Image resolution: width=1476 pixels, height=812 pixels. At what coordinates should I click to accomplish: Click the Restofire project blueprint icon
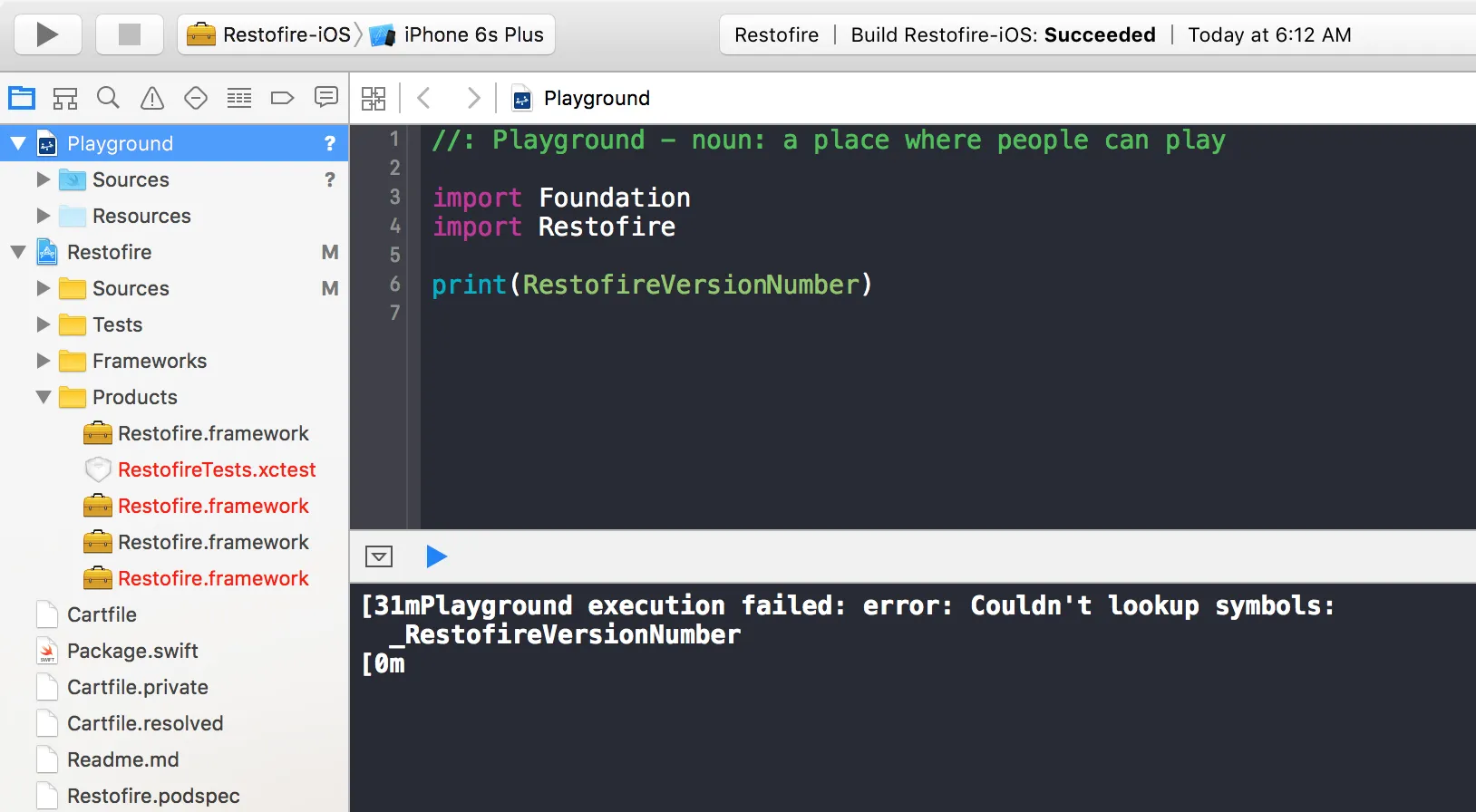[x=47, y=252]
